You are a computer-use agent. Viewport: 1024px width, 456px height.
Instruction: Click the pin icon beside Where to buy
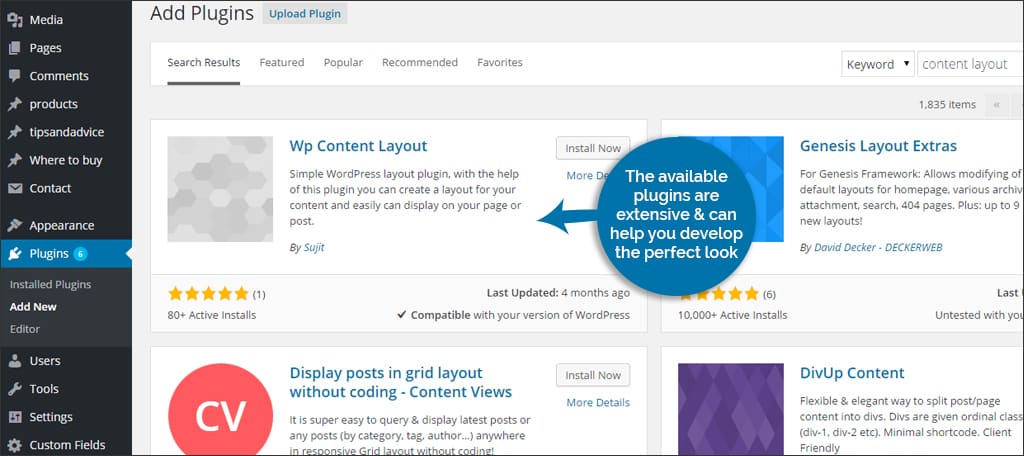click(14, 160)
